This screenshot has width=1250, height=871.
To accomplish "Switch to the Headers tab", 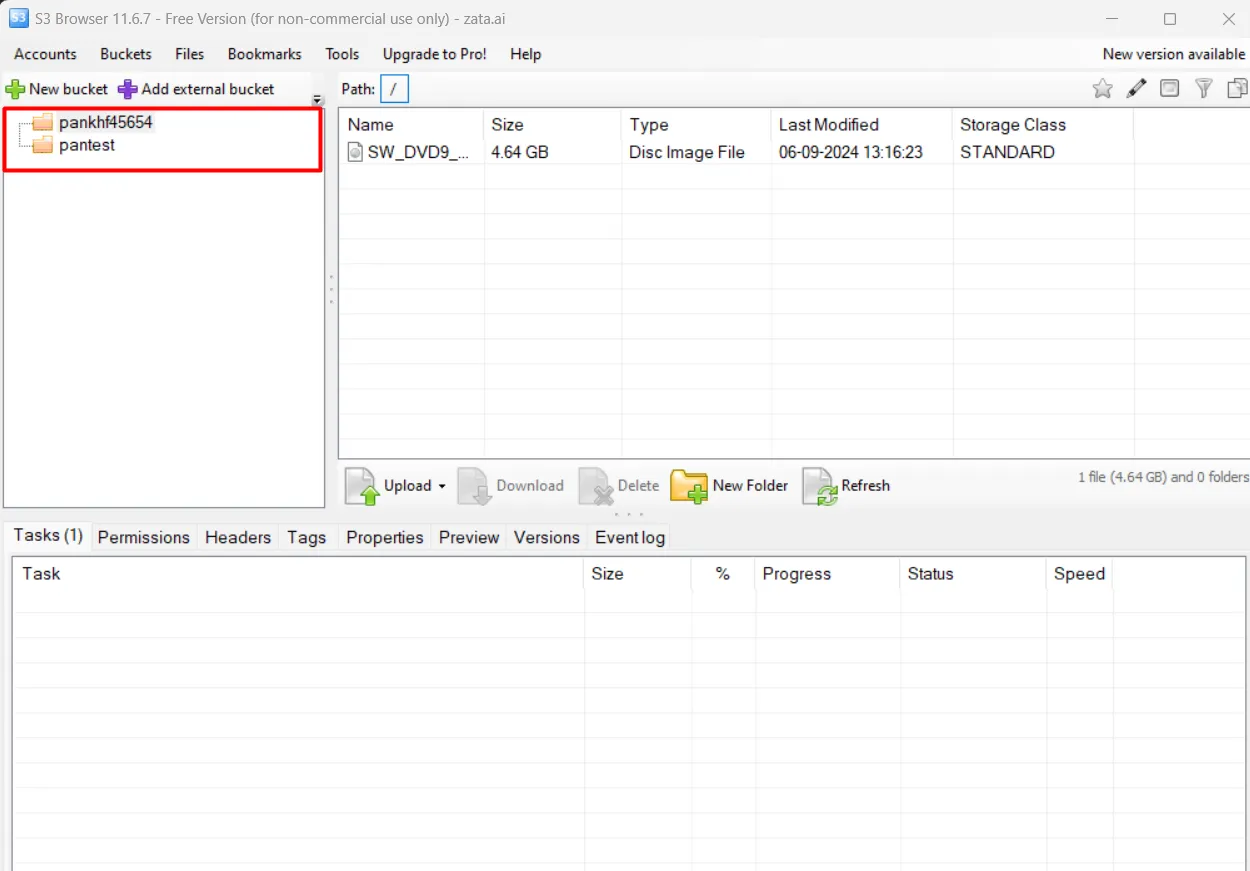I will pos(238,538).
